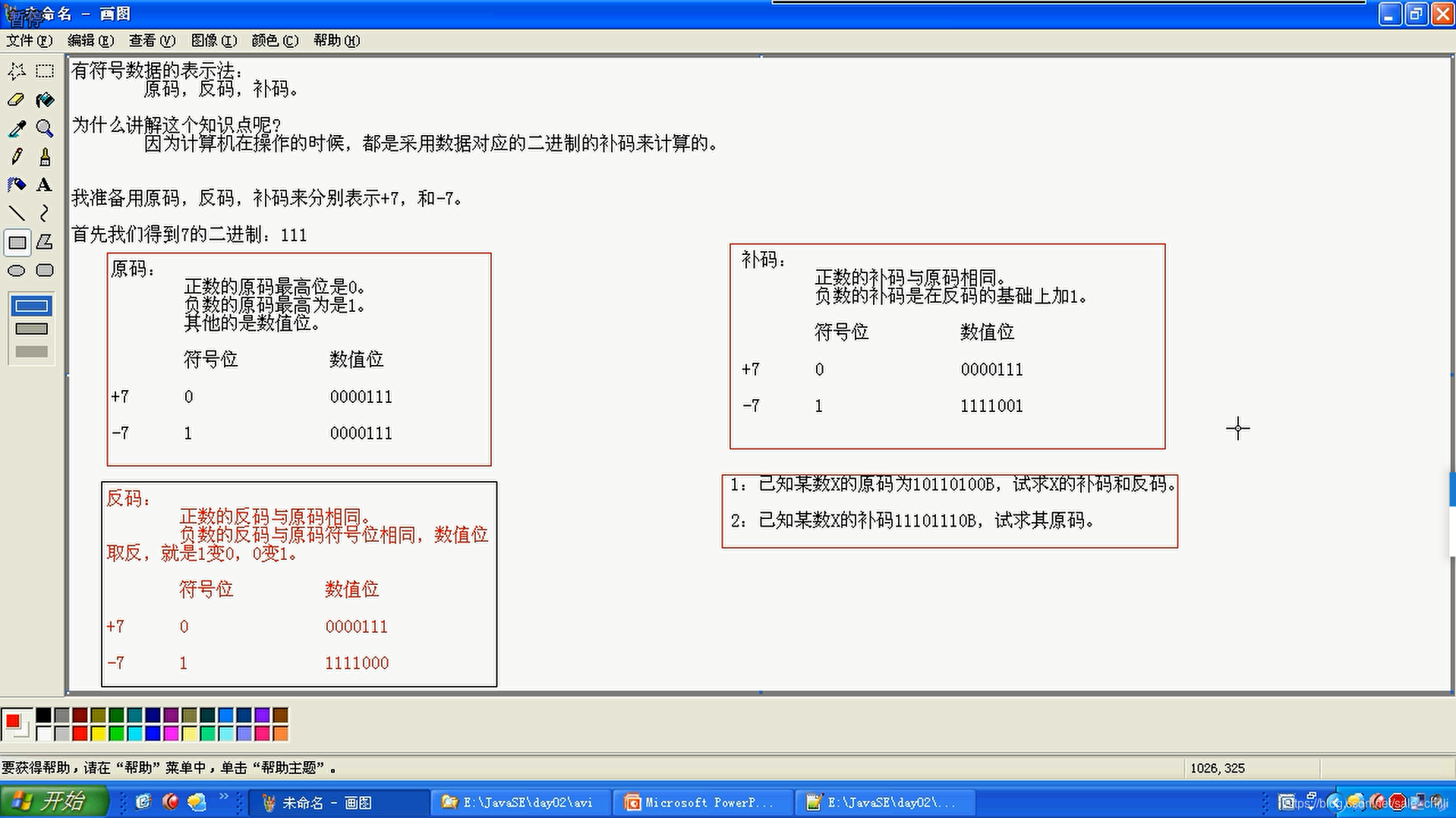Expand the quick launch overflow chevron
This screenshot has width=1456, height=818.
tap(223, 797)
